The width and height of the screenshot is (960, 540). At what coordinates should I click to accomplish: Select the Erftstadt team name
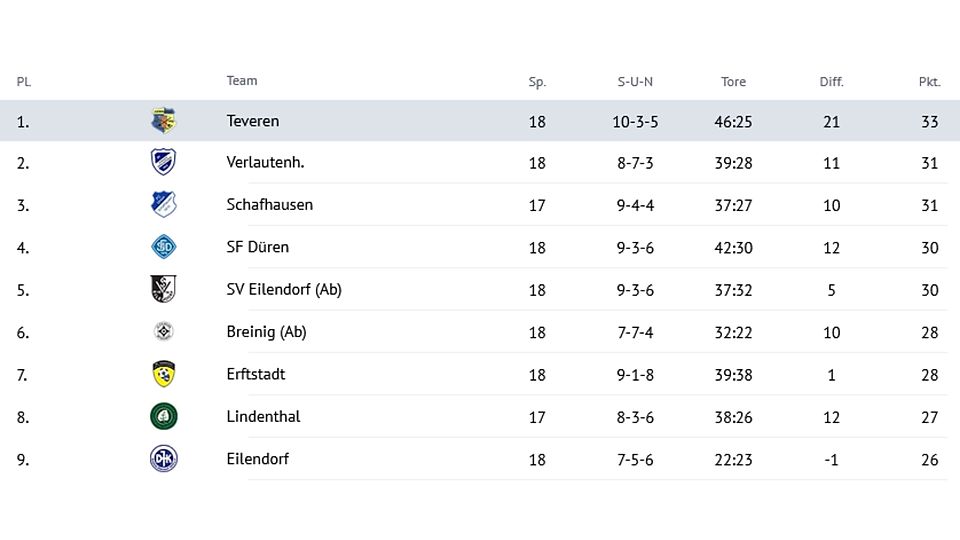256,374
